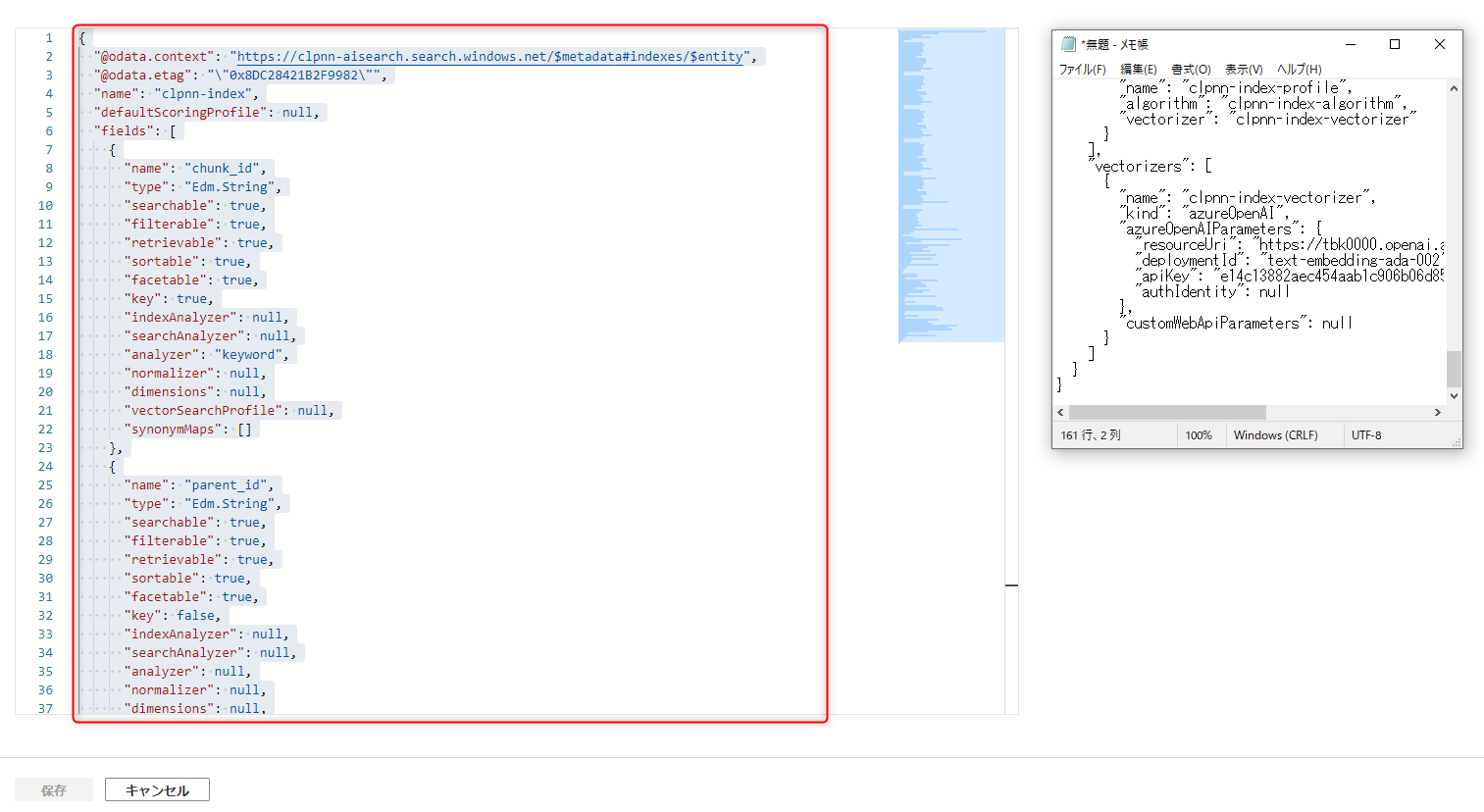Open the ヘルプ(H) menu in Notepad
This screenshot has height=812, width=1484.
[x=1299, y=70]
